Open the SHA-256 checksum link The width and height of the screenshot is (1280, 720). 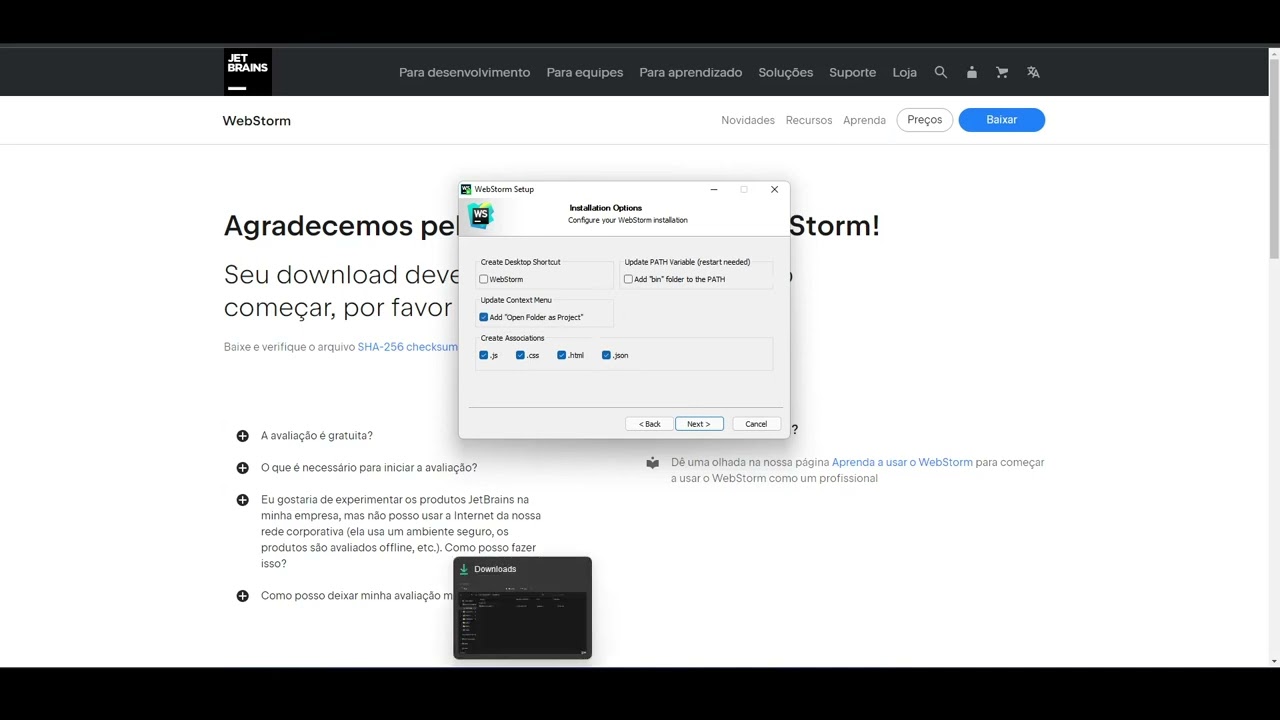[x=408, y=347]
